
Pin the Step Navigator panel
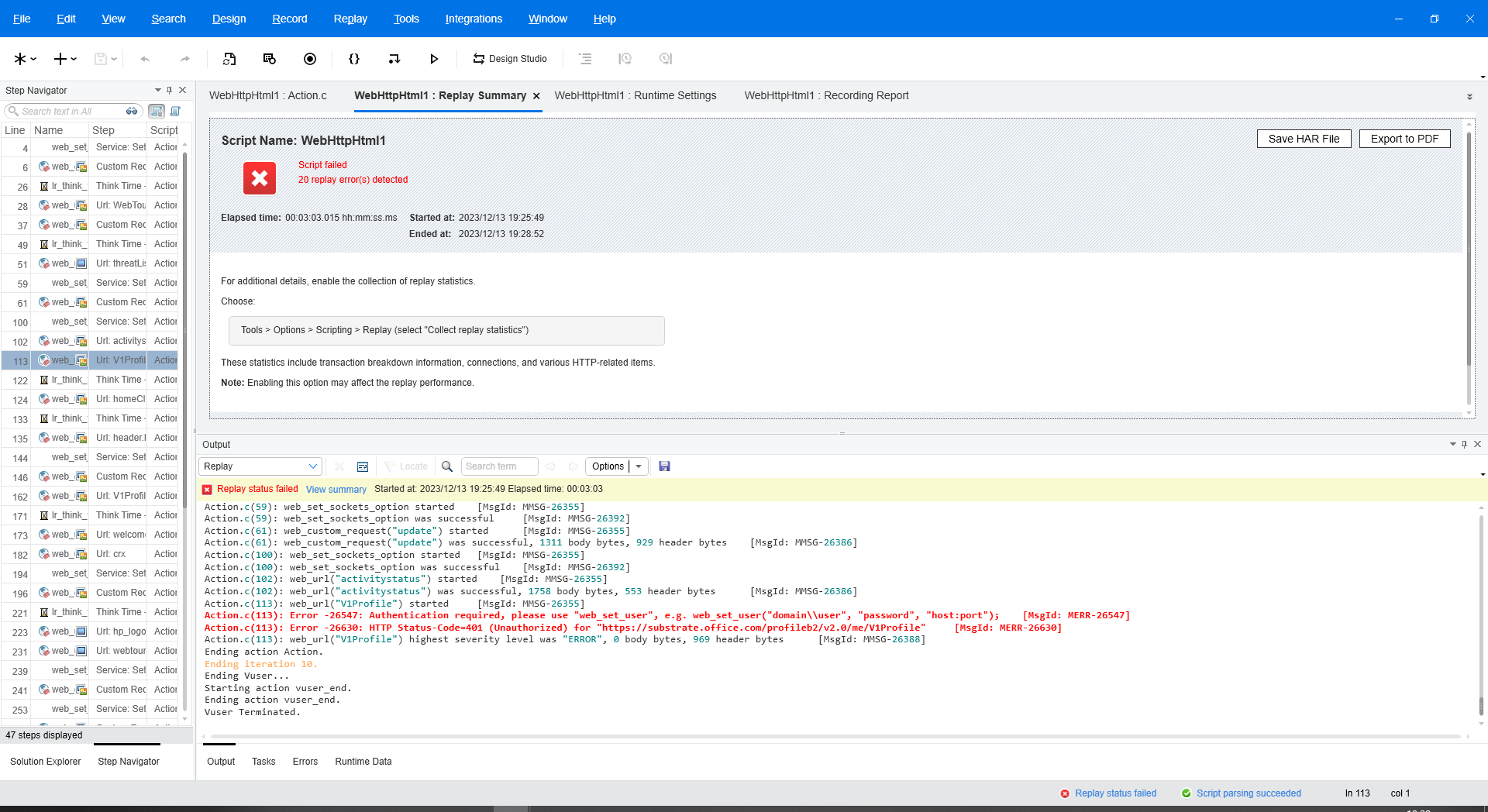point(170,91)
